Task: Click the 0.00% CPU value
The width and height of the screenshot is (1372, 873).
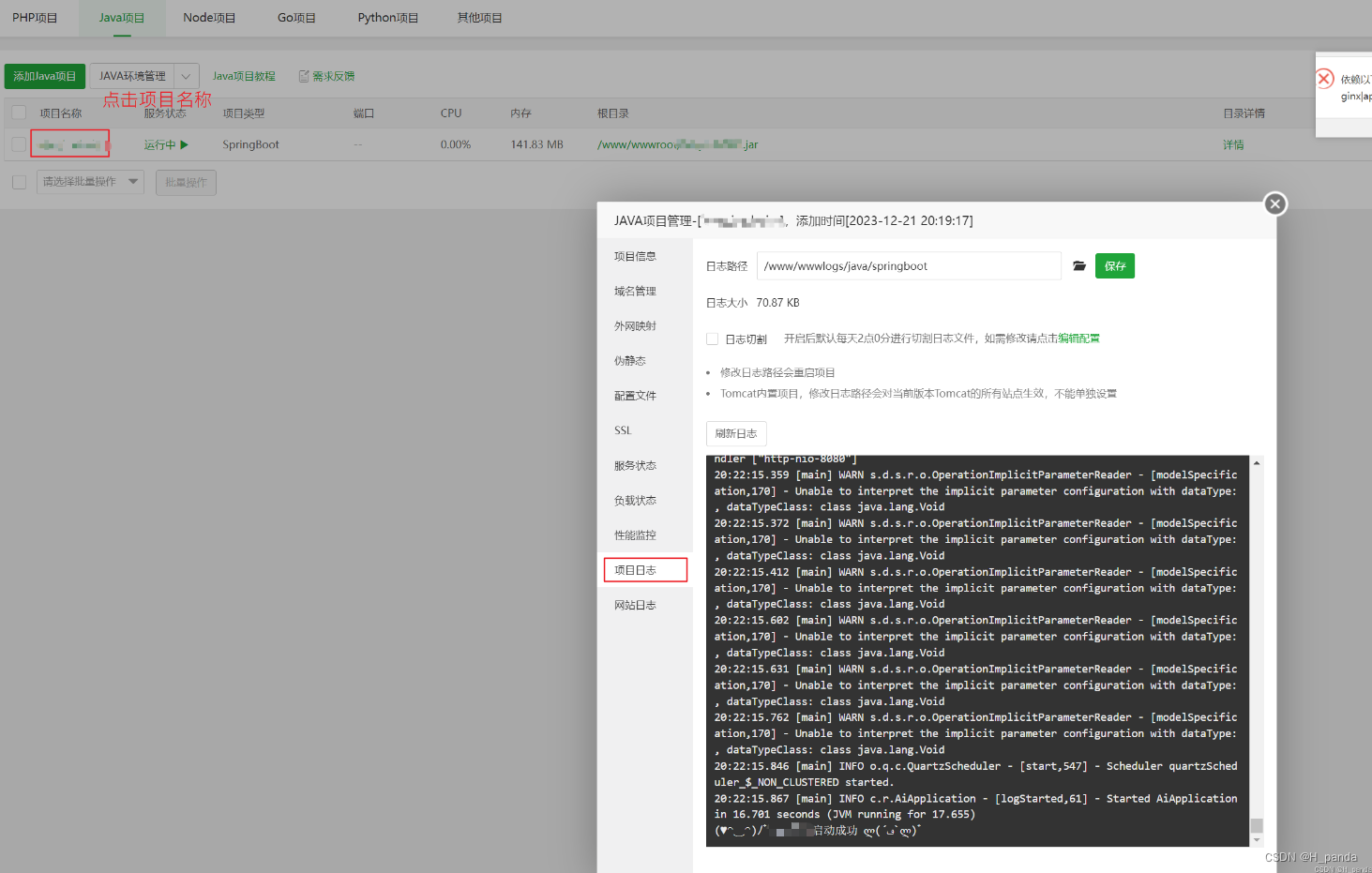Action: 456,144
